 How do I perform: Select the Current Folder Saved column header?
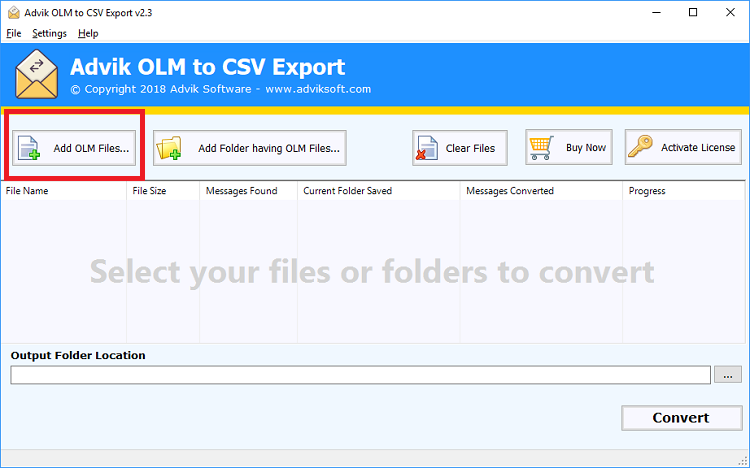(378, 191)
